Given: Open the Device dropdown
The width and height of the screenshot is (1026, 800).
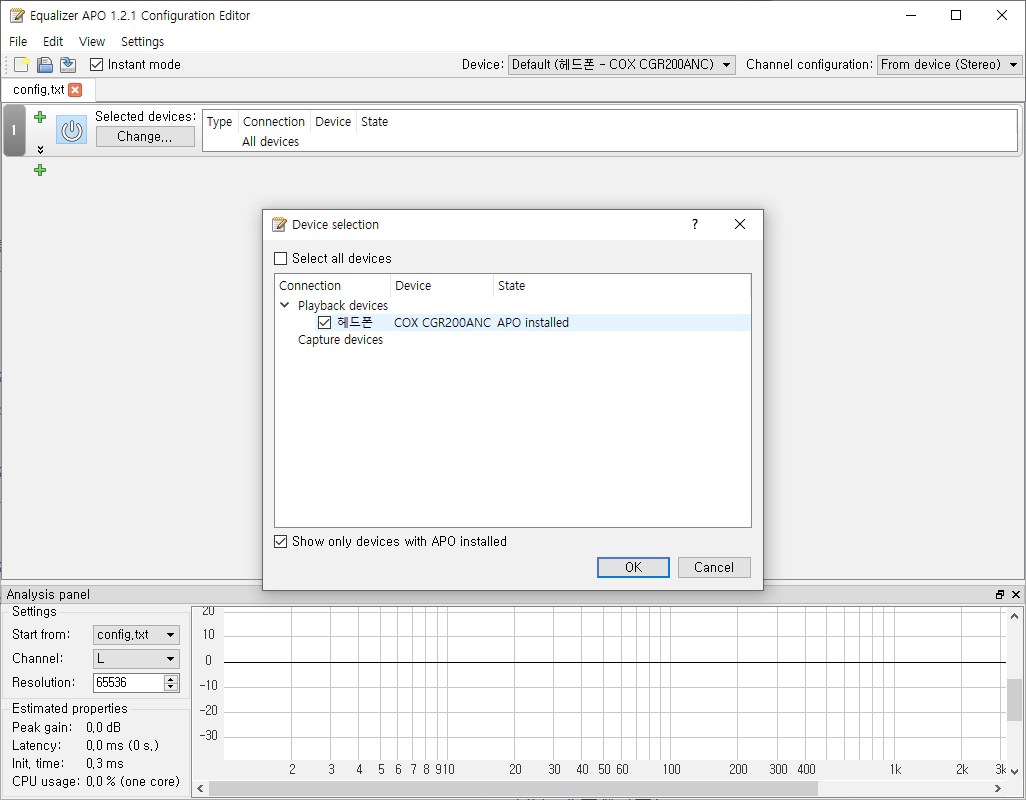Looking at the screenshot, I should click(622, 65).
